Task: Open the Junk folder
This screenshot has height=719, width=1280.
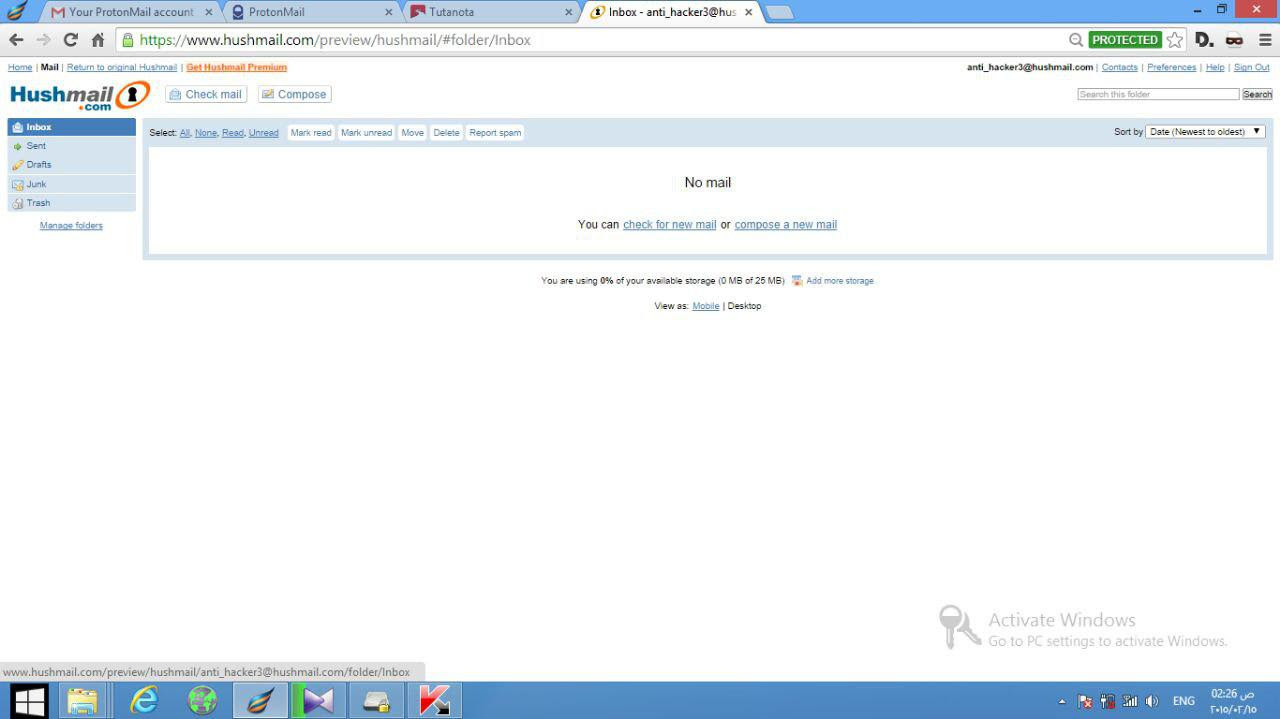Action: click(71, 184)
